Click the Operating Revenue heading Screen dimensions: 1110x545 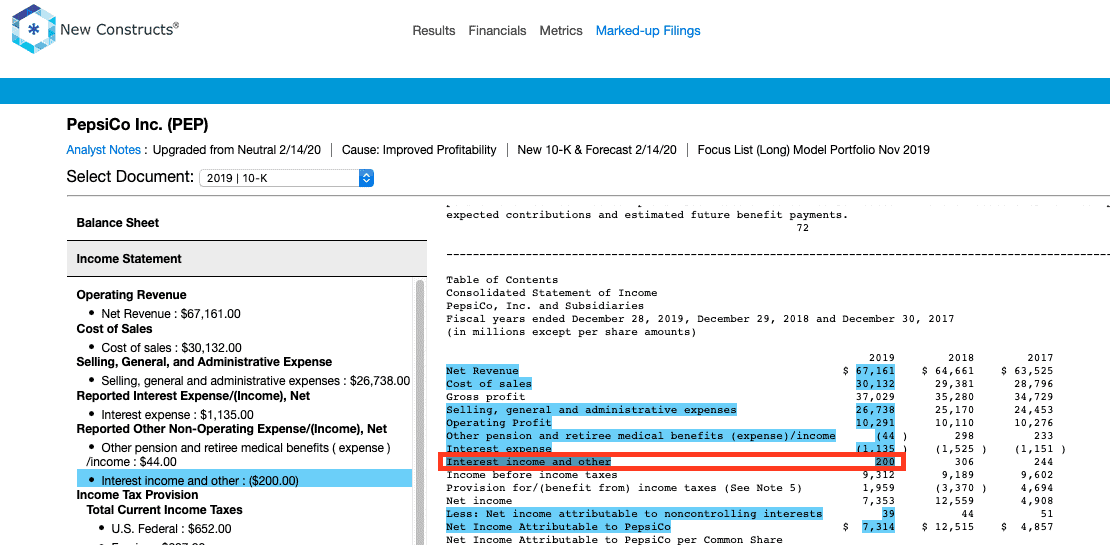pyautogui.click(x=131, y=295)
